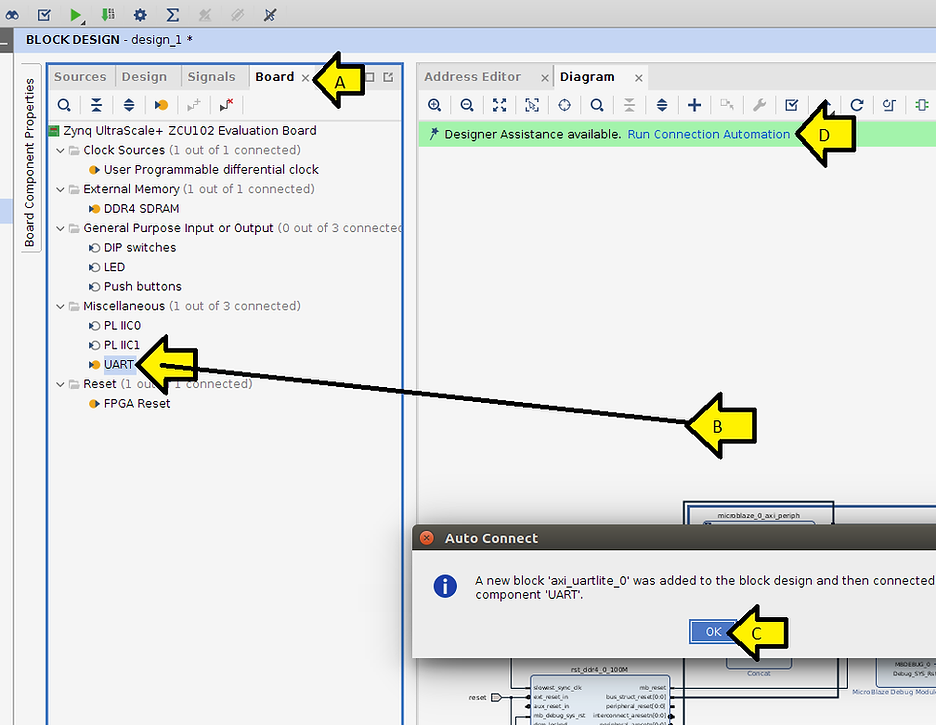This screenshot has width=936, height=725.
Task: Click Zoom Fit icon in Diagram toolbar
Action: coord(499,105)
